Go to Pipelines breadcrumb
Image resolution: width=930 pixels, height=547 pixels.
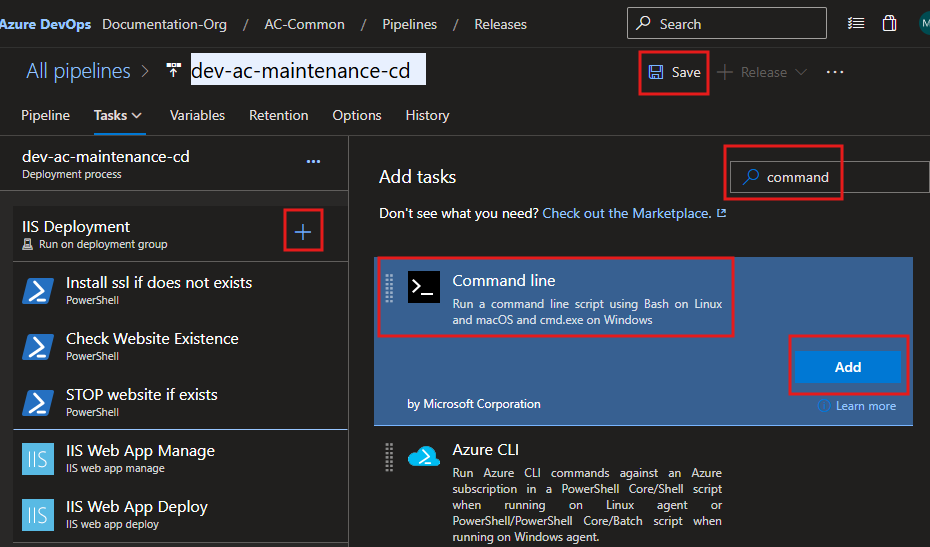pyautogui.click(x=409, y=24)
